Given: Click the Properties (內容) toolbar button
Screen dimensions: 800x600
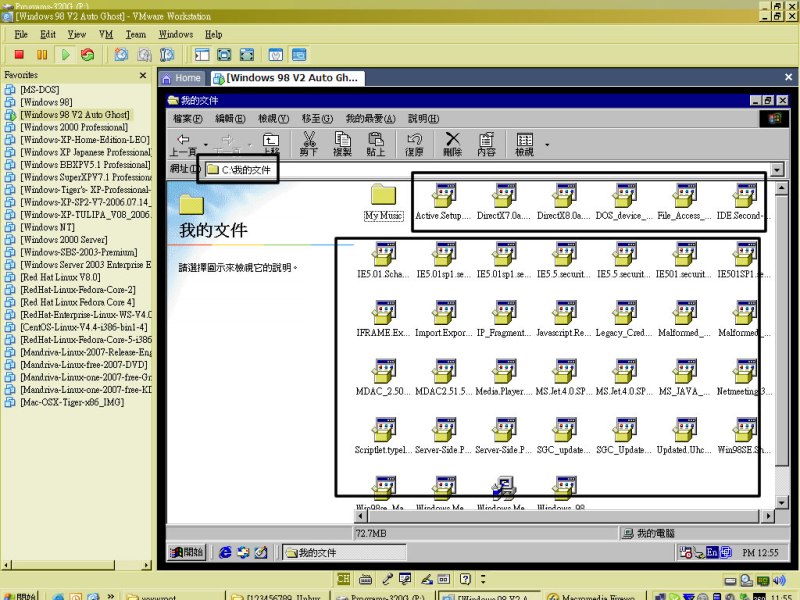Looking at the screenshot, I should [486, 144].
